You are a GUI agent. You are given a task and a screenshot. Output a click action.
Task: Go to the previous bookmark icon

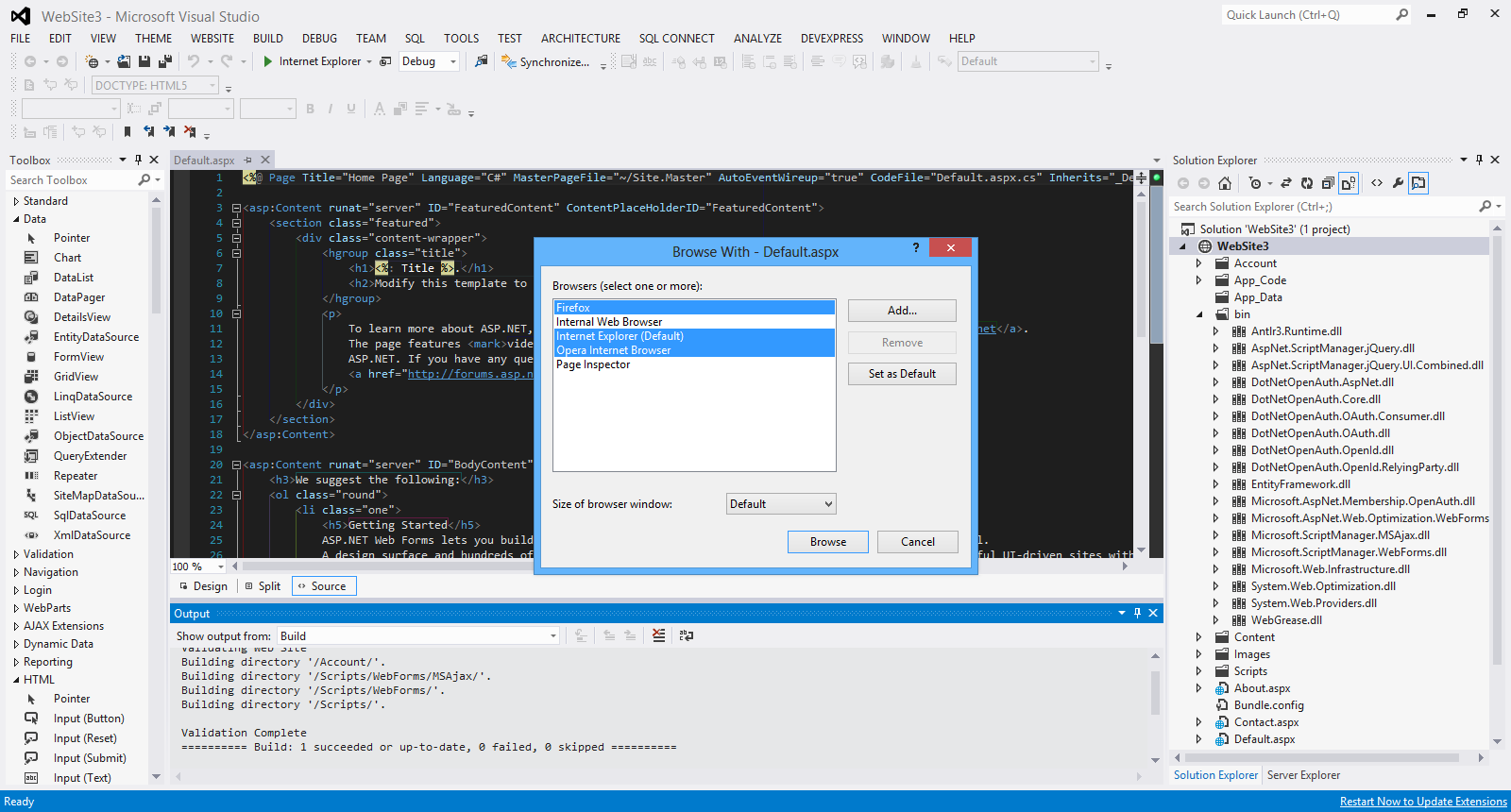click(x=148, y=132)
